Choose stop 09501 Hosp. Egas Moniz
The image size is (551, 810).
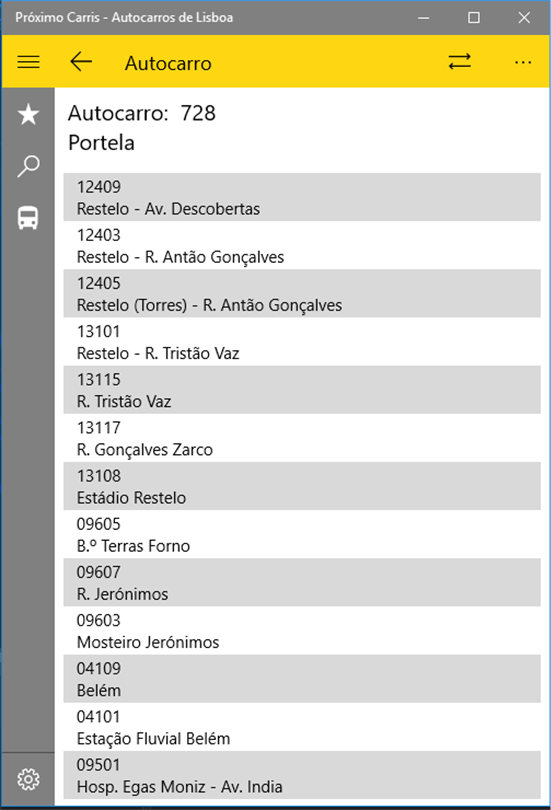302,775
